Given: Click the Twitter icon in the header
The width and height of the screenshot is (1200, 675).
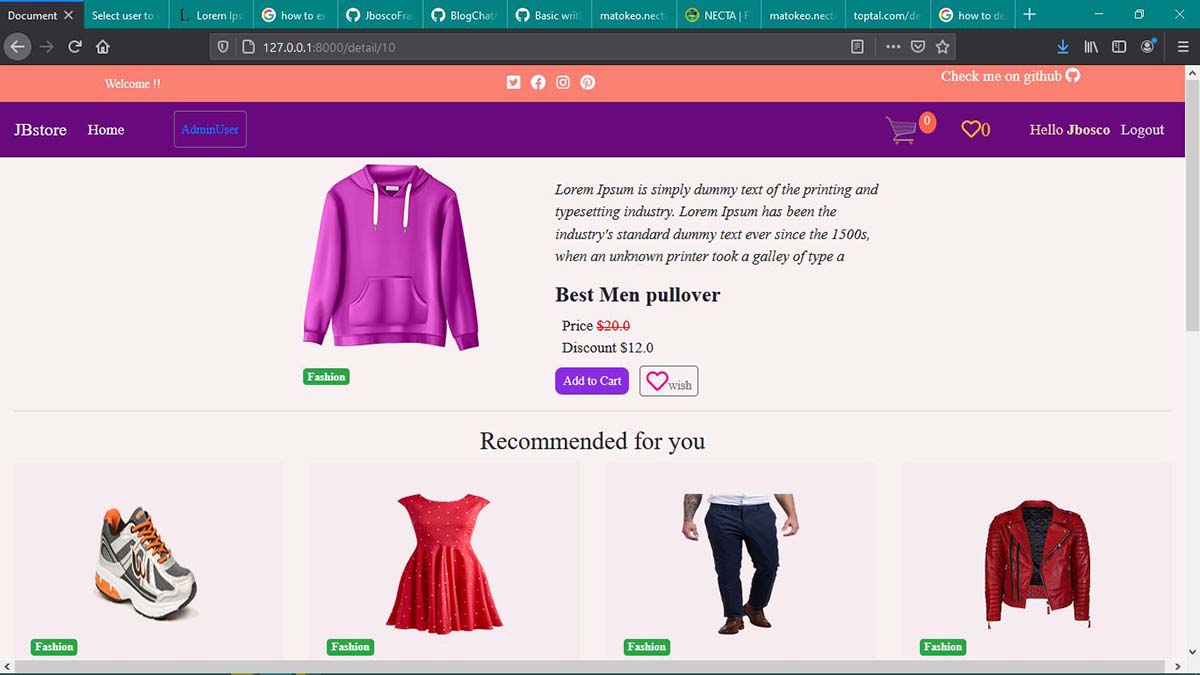Looking at the screenshot, I should click(513, 82).
